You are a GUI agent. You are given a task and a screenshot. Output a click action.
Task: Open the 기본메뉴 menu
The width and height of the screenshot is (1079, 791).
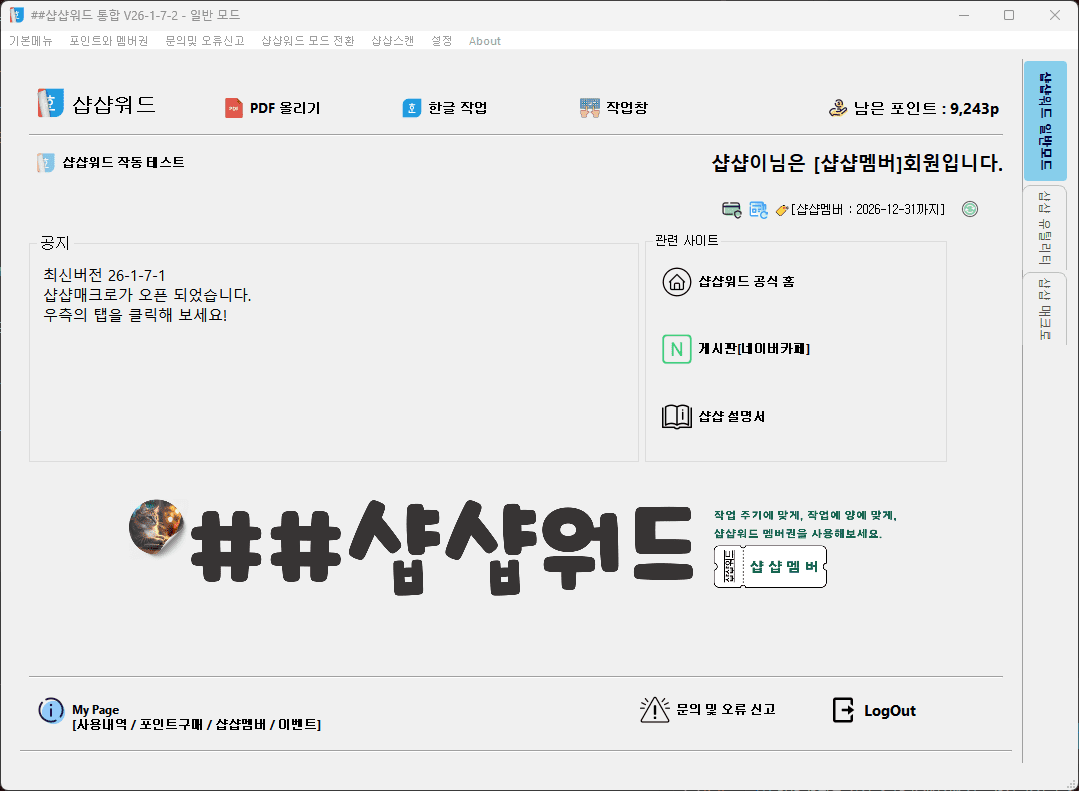(x=30, y=41)
